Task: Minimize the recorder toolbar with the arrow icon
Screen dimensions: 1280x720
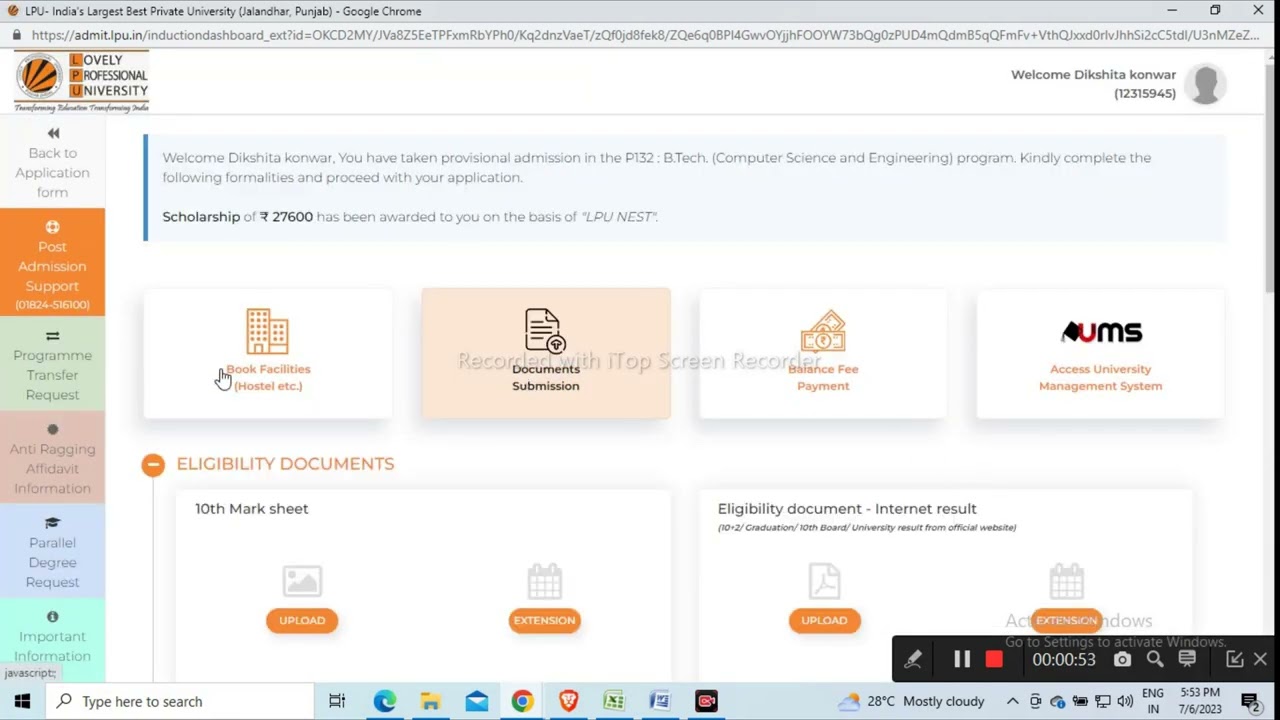Action: pyautogui.click(x=1235, y=659)
